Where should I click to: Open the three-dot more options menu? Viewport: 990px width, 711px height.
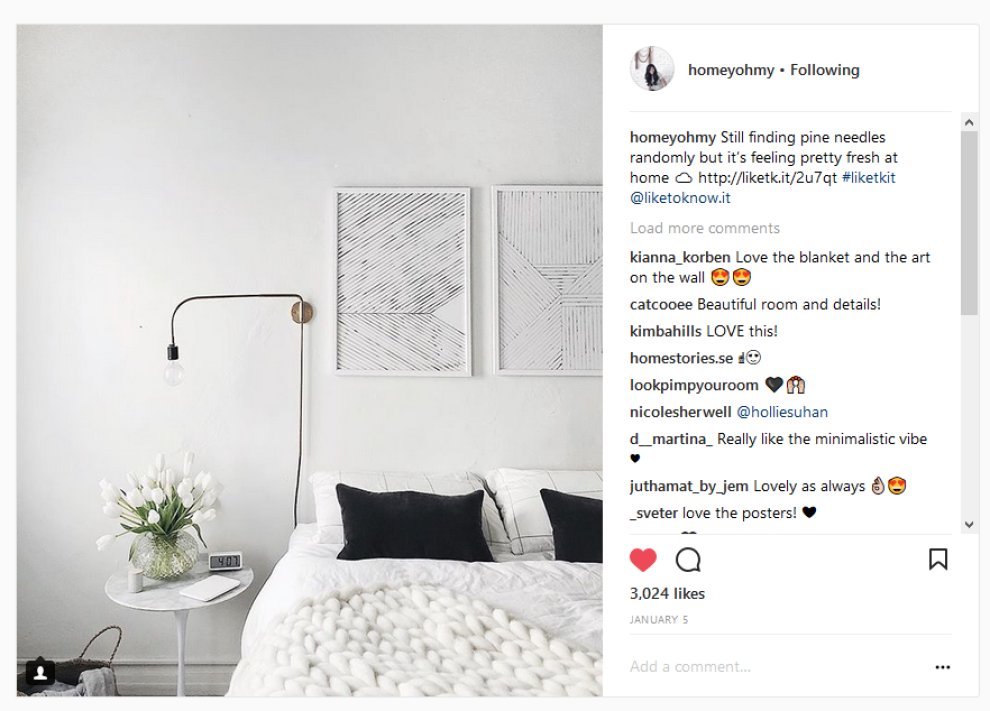point(943,667)
